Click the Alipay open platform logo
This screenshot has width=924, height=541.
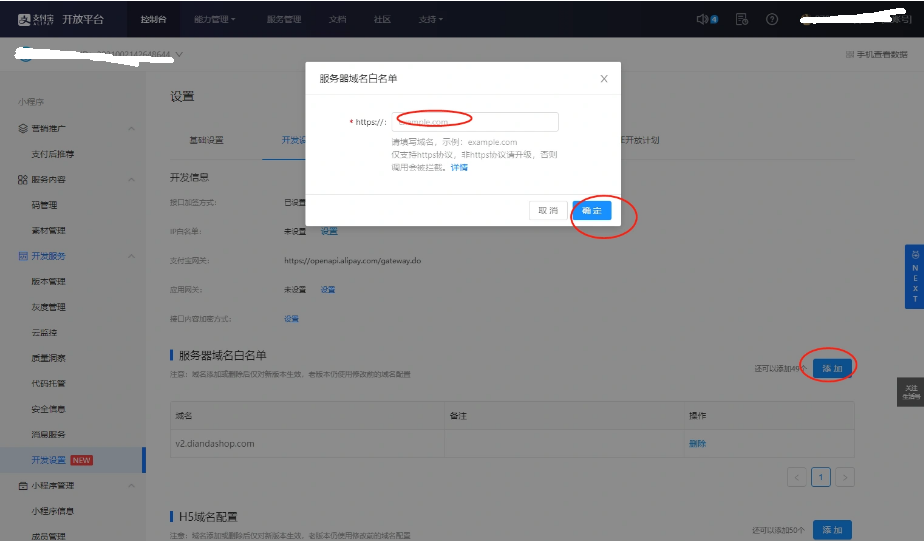[x=61, y=19]
